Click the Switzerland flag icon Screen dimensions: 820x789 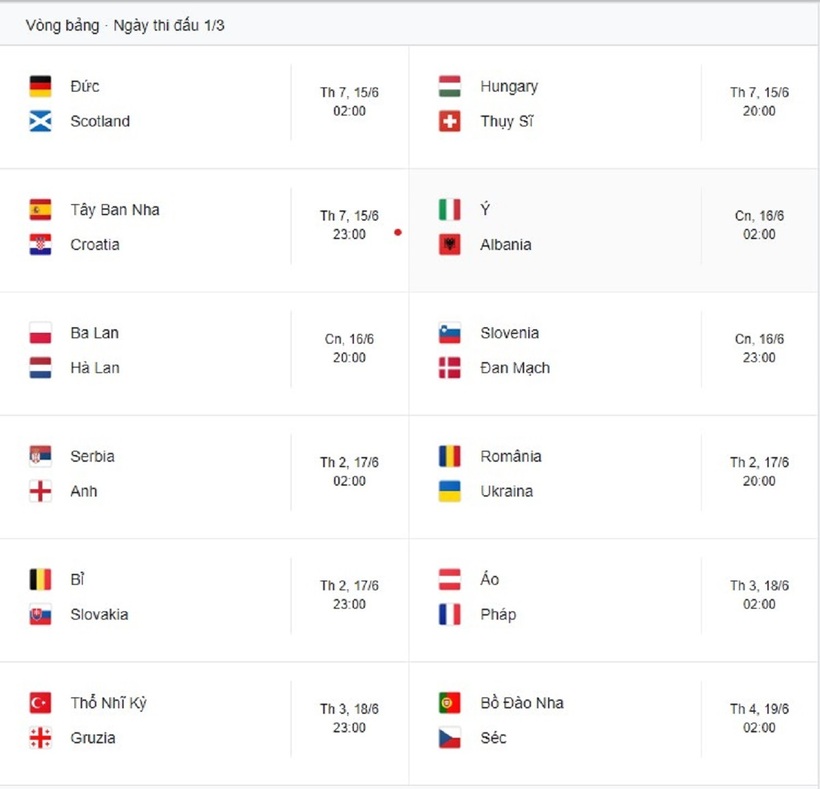point(450,121)
